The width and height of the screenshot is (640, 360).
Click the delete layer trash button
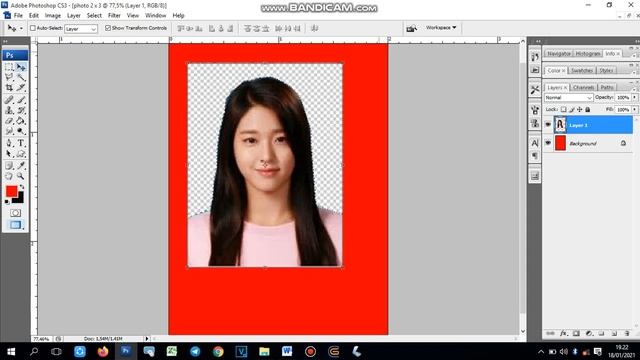click(627, 333)
